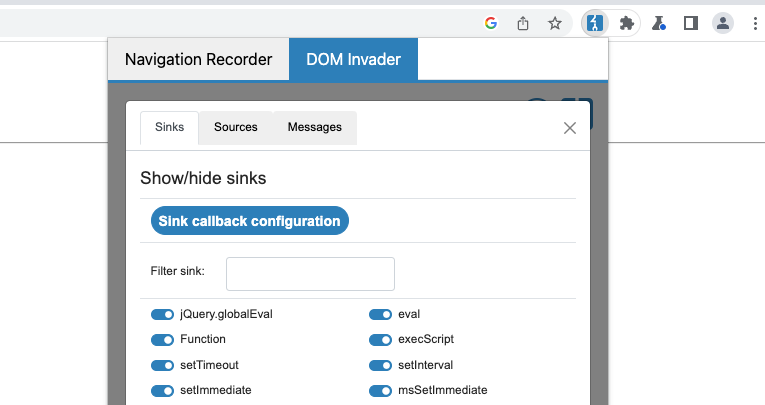
Task: Click the Burp Suite extension icon
Action: pos(595,23)
